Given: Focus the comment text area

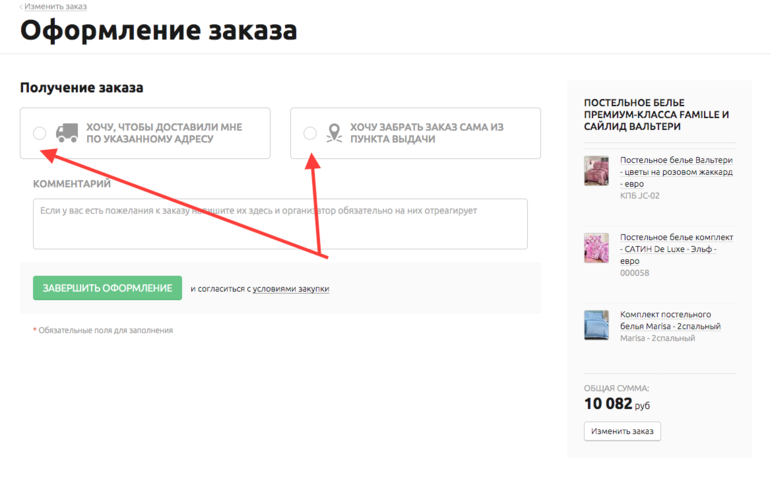Looking at the screenshot, I should click(x=280, y=224).
